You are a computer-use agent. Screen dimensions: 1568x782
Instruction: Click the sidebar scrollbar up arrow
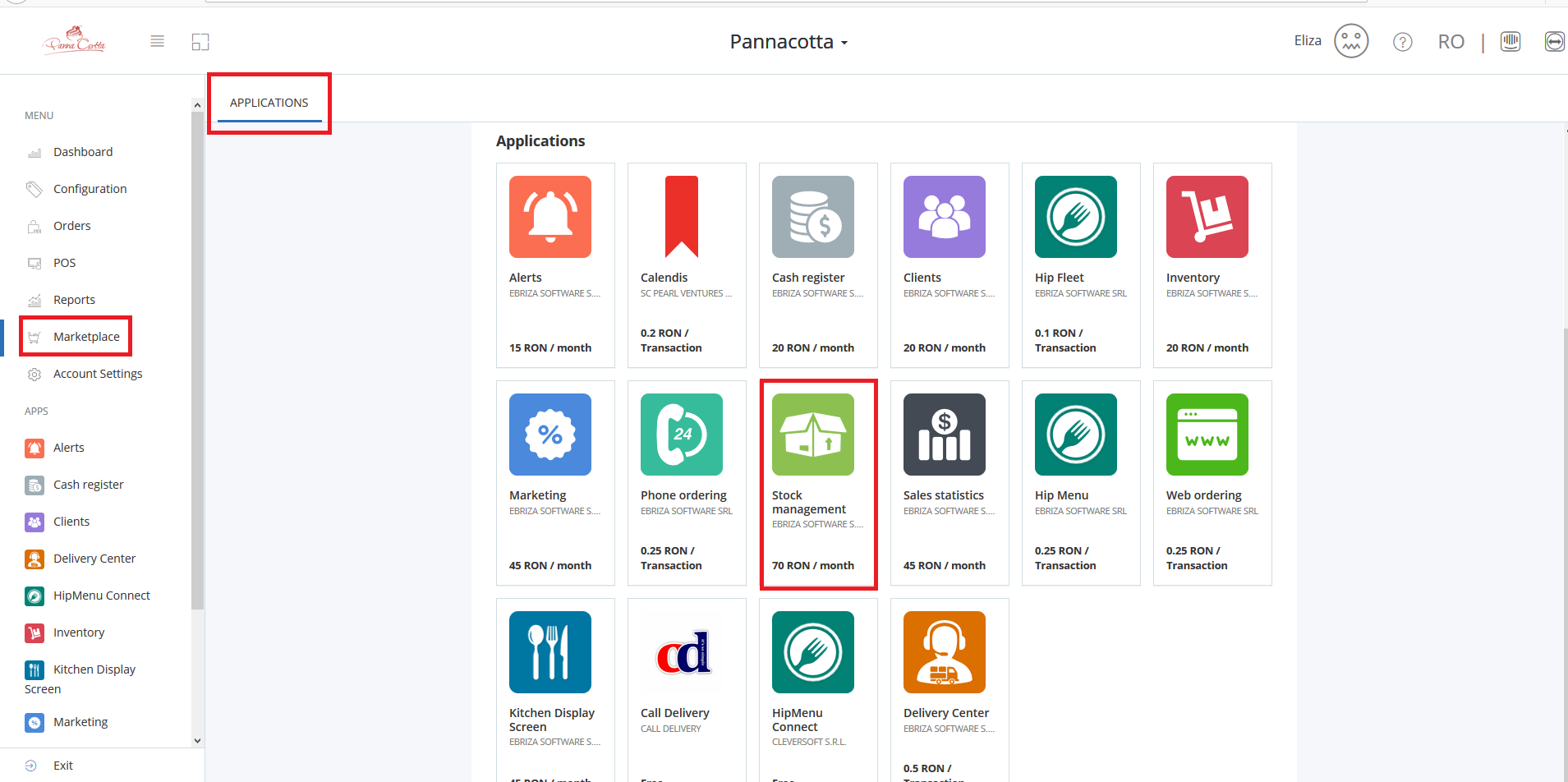pos(197,105)
